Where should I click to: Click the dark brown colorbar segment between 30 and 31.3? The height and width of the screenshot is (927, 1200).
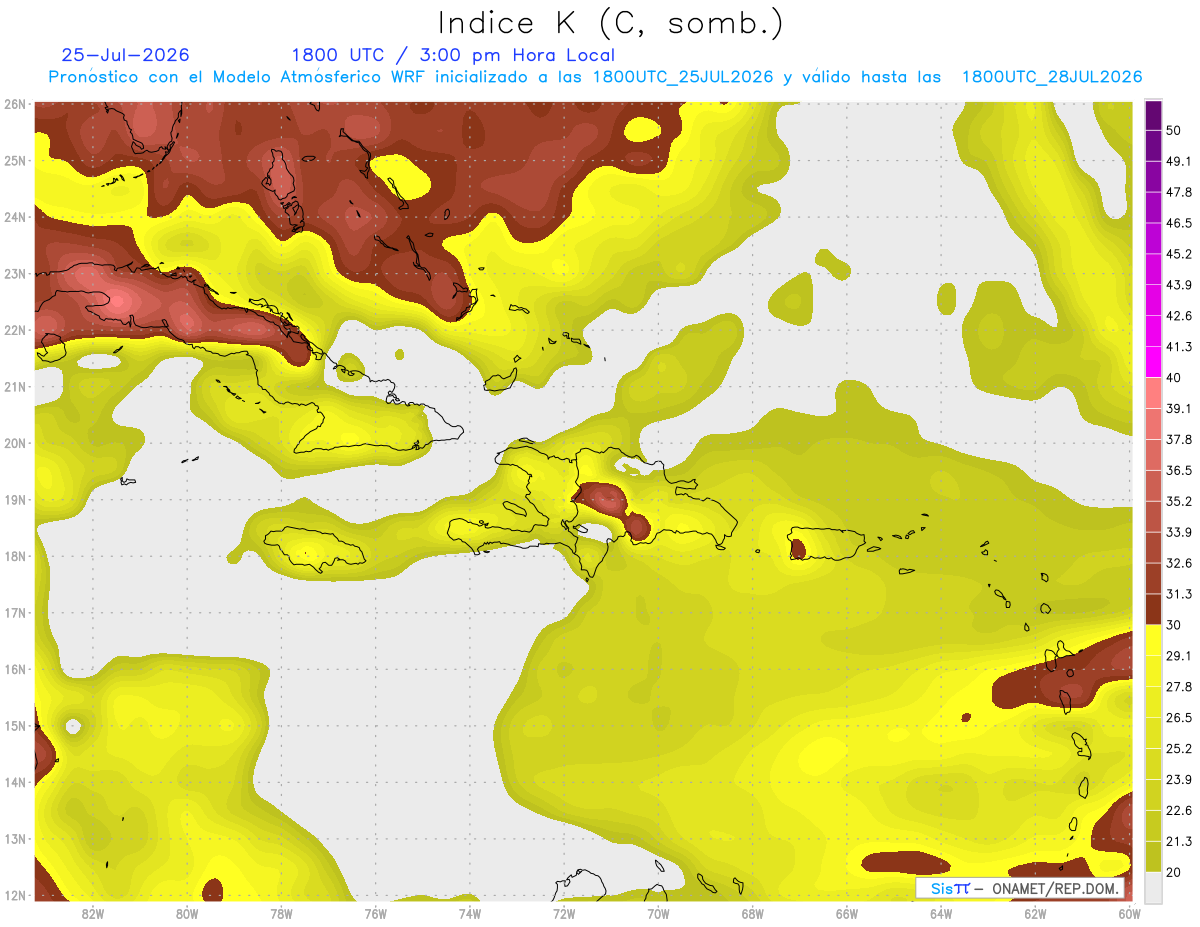[1153, 610]
